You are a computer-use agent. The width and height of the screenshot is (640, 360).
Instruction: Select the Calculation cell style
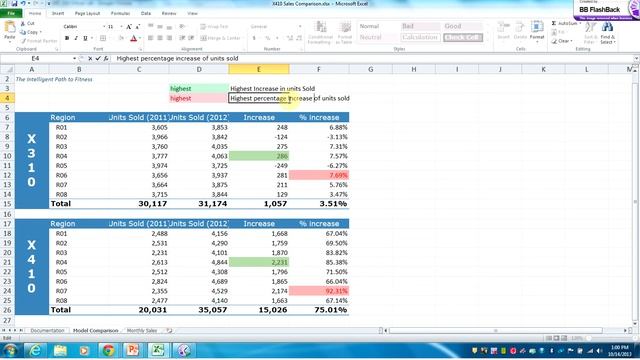(x=420, y=37)
